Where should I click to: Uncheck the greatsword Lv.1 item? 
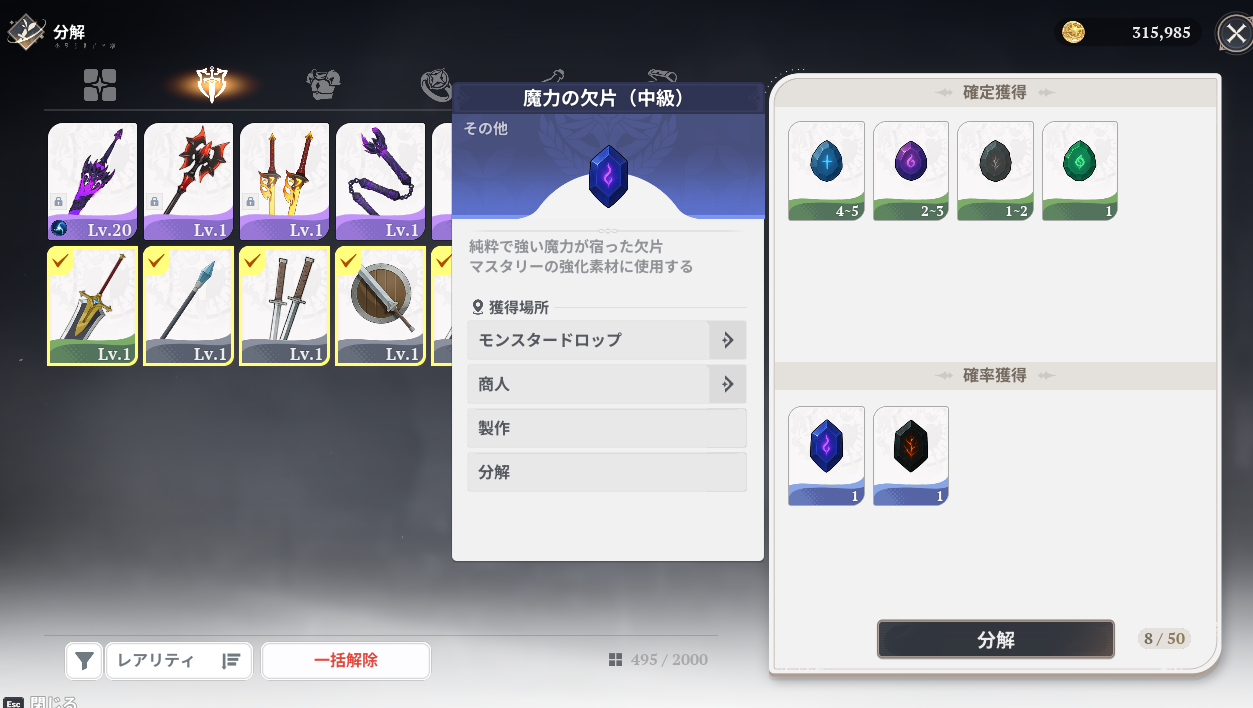(92, 306)
